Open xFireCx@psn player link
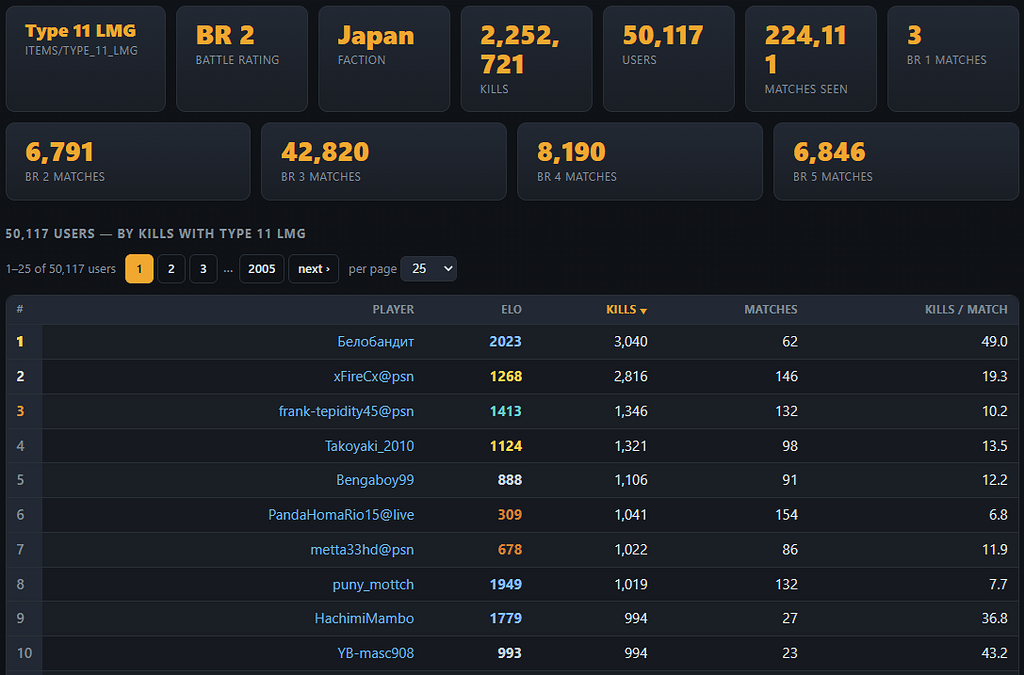The image size is (1024, 675). pos(374,376)
